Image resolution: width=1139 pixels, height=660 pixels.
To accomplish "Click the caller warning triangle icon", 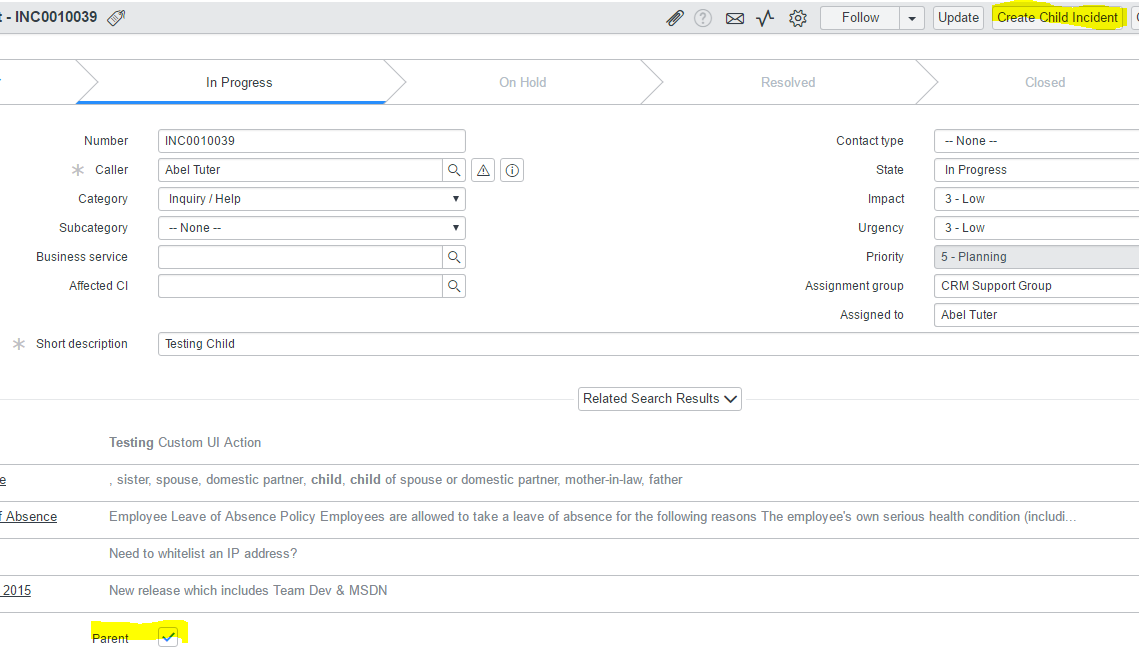I will (x=483, y=170).
